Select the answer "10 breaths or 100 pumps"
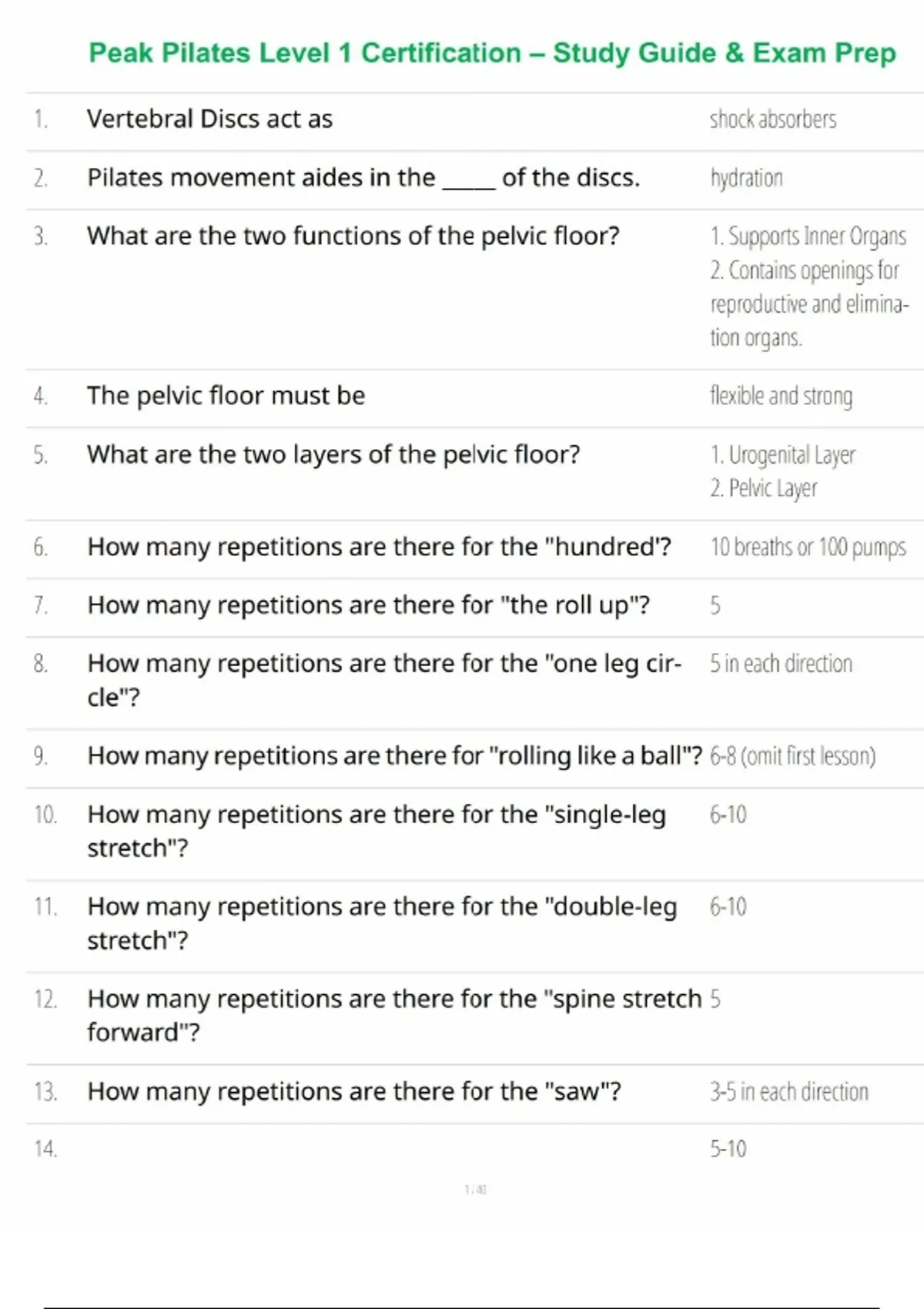Viewport: 924px width, 1309px height. 808,547
